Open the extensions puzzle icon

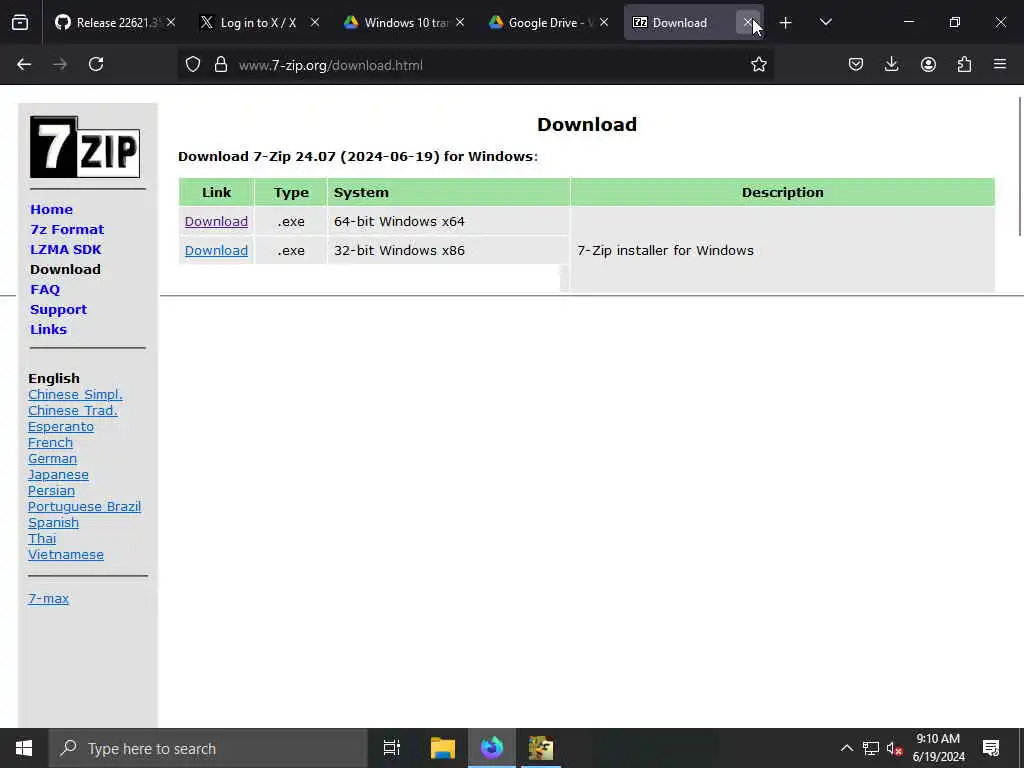click(964, 64)
